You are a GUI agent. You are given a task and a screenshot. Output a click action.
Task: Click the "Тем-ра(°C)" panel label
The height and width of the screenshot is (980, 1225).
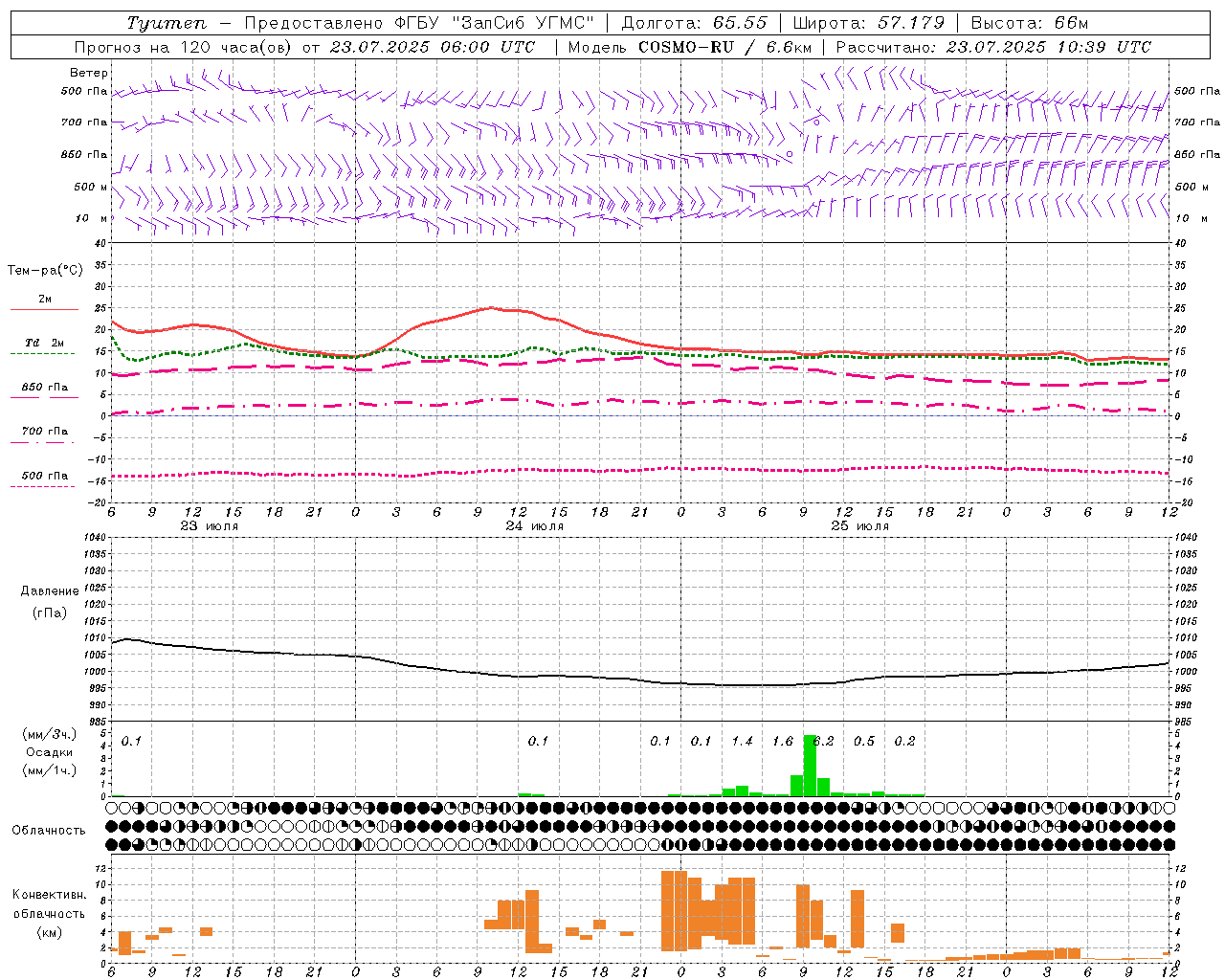click(x=45, y=271)
